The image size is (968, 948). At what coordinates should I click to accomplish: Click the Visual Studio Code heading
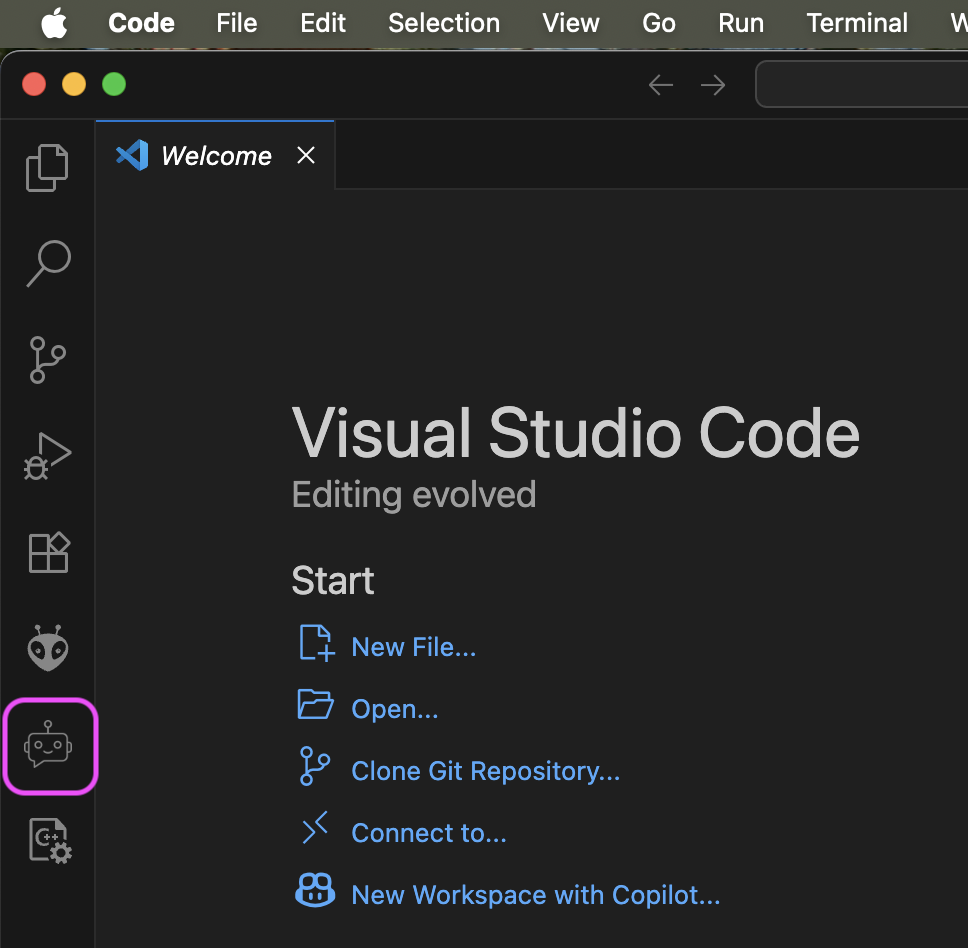[x=575, y=433]
